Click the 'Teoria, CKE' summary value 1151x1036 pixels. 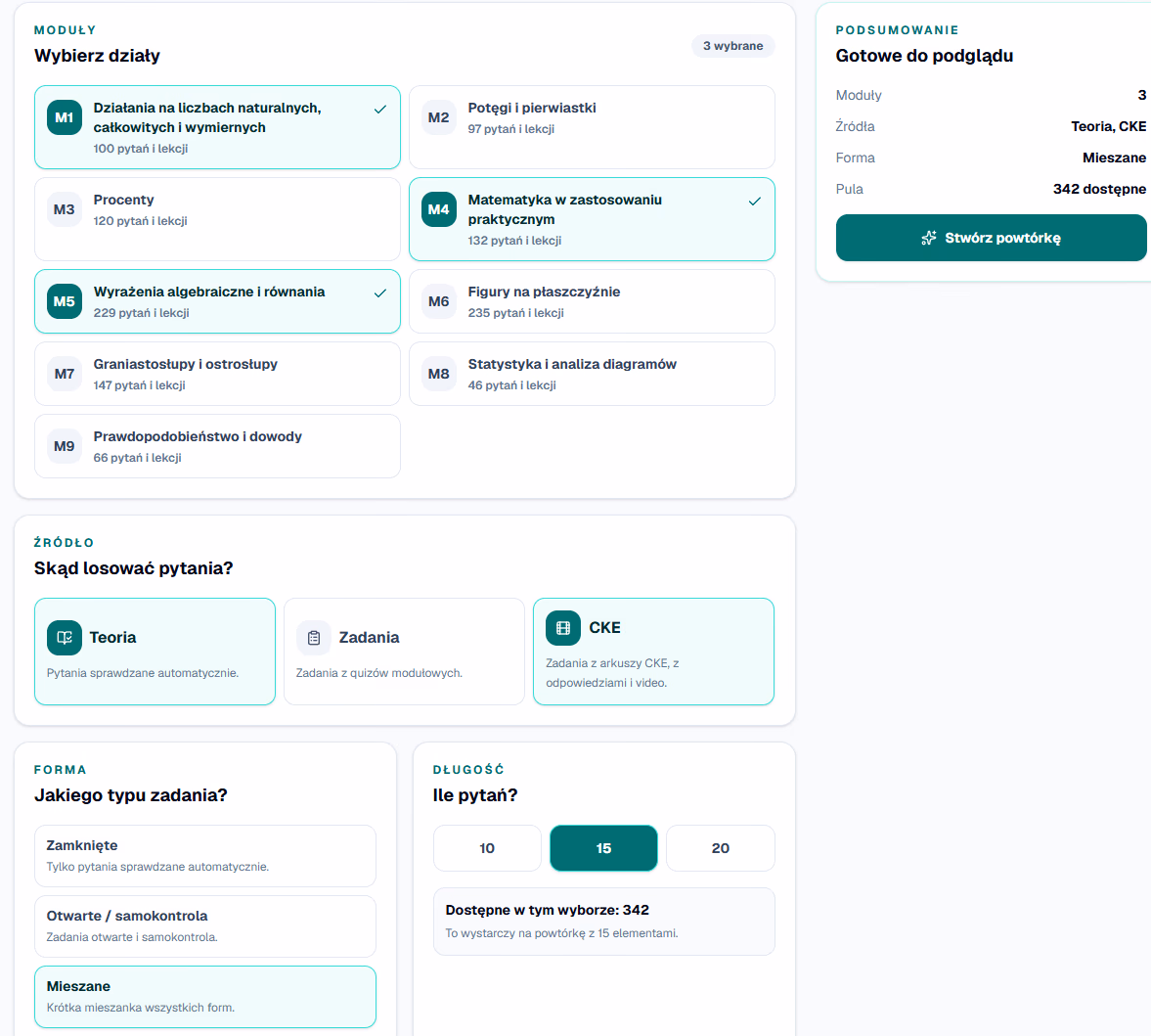[x=1108, y=126]
